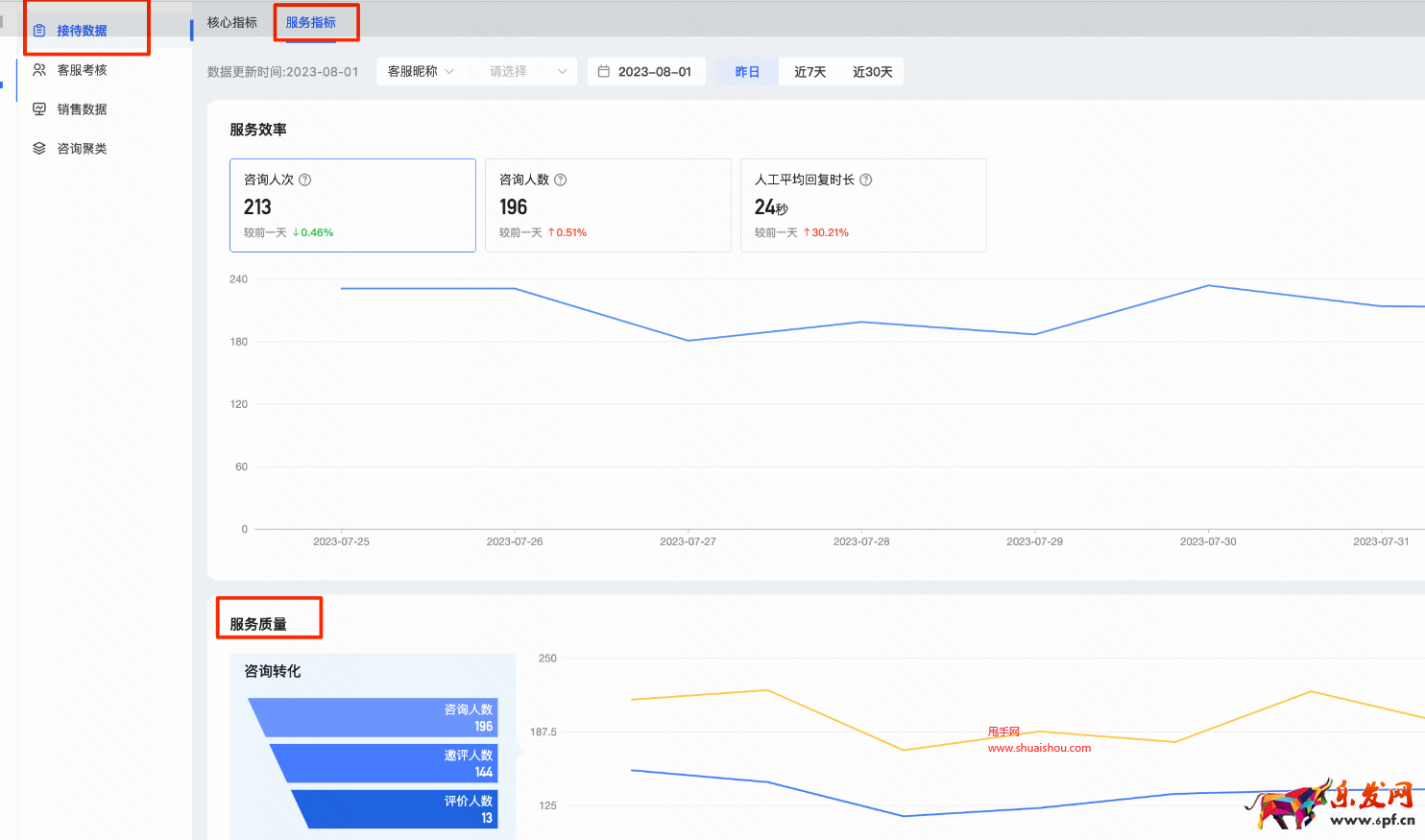Screen dimensions: 1425x840
Task: Click the 咨询转化 heading
Action: [273, 671]
